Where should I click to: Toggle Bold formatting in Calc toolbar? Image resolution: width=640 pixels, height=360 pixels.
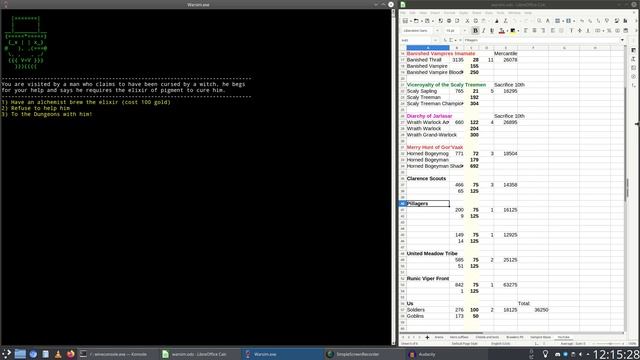pos(475,31)
